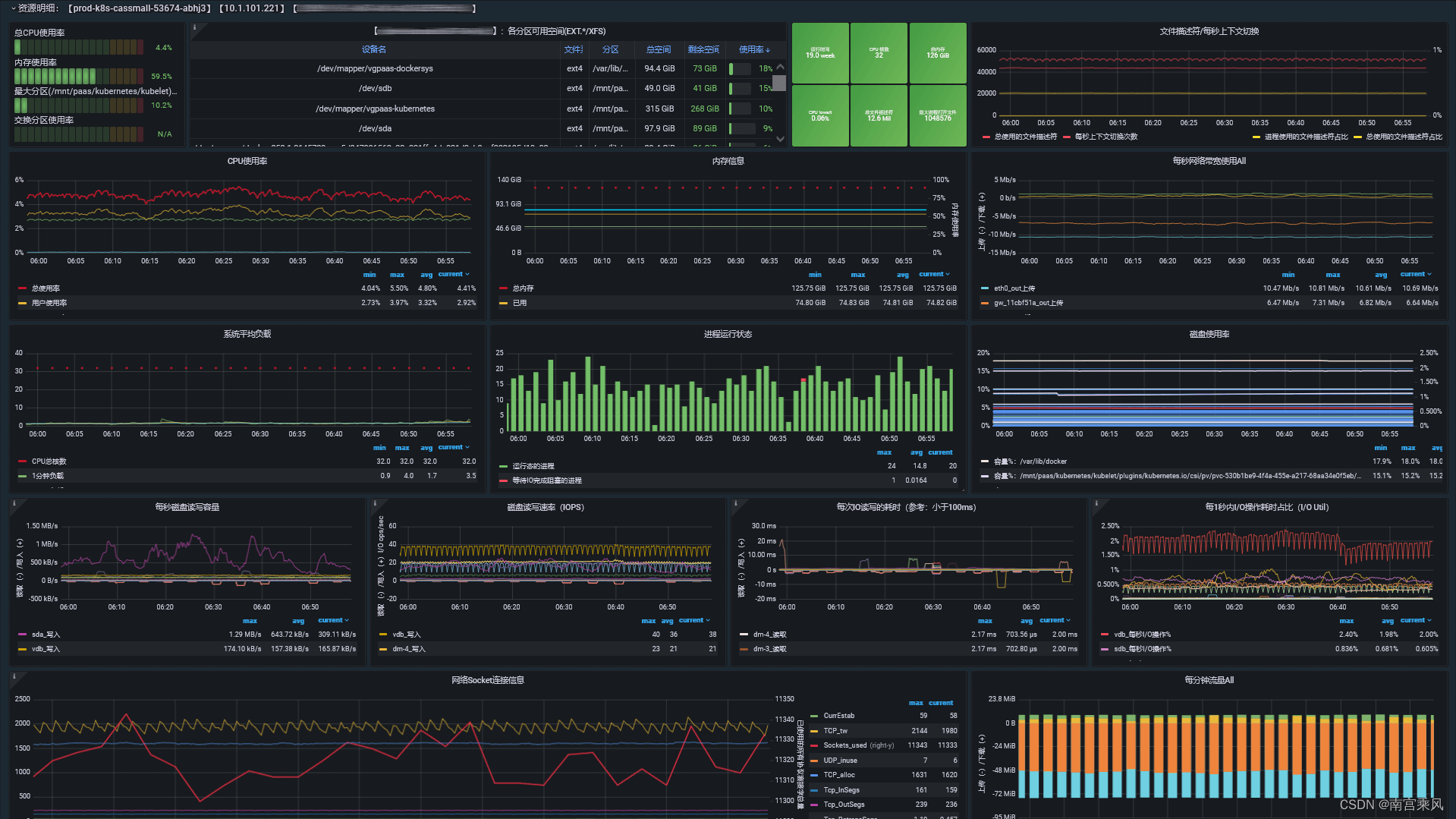Image resolution: width=1456 pixels, height=819 pixels.
Task: Open info icon on 每次IO读写的耗时 panel
Action: coord(736,503)
